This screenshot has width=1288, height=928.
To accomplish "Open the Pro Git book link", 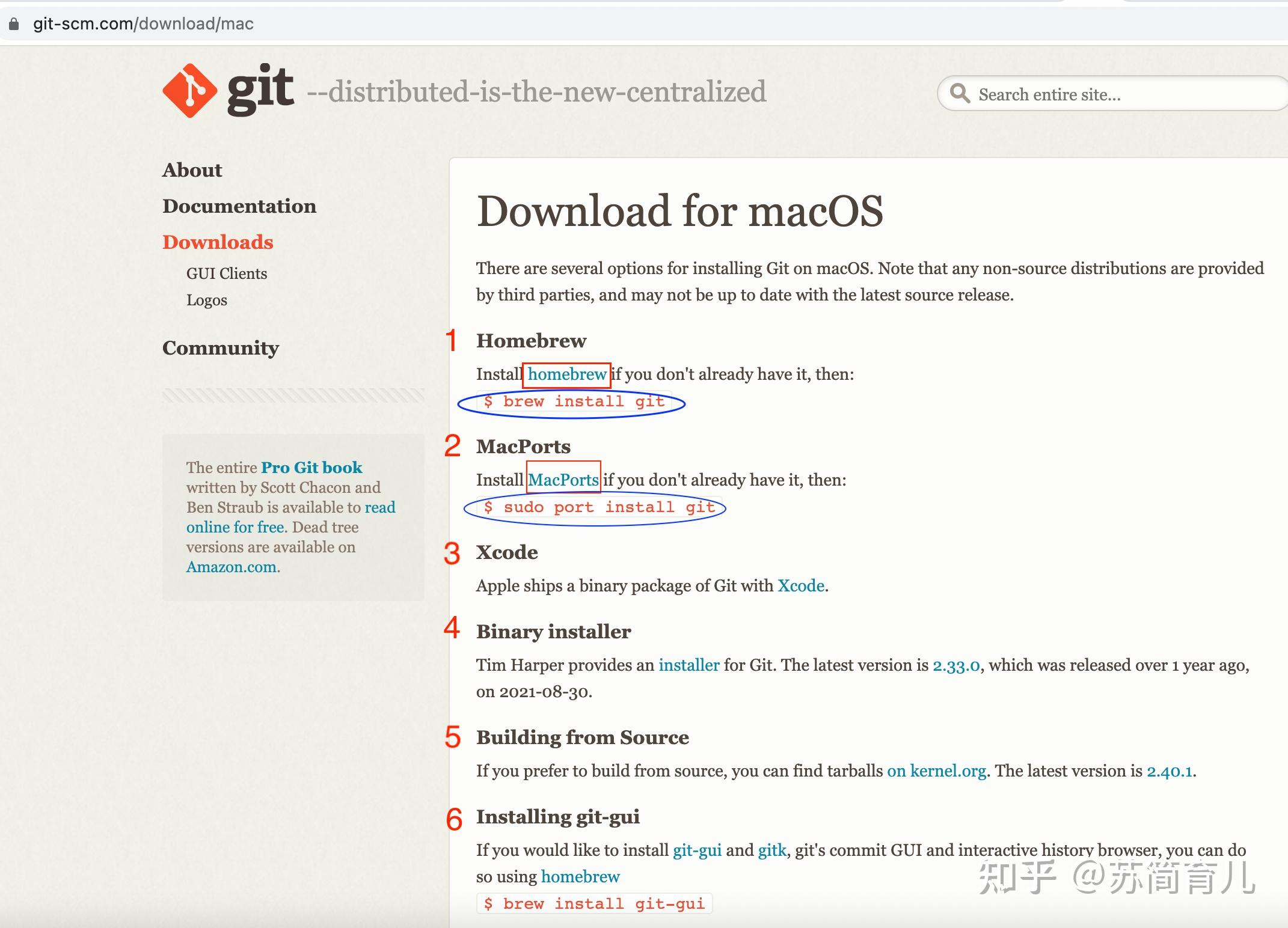I will tap(311, 467).
